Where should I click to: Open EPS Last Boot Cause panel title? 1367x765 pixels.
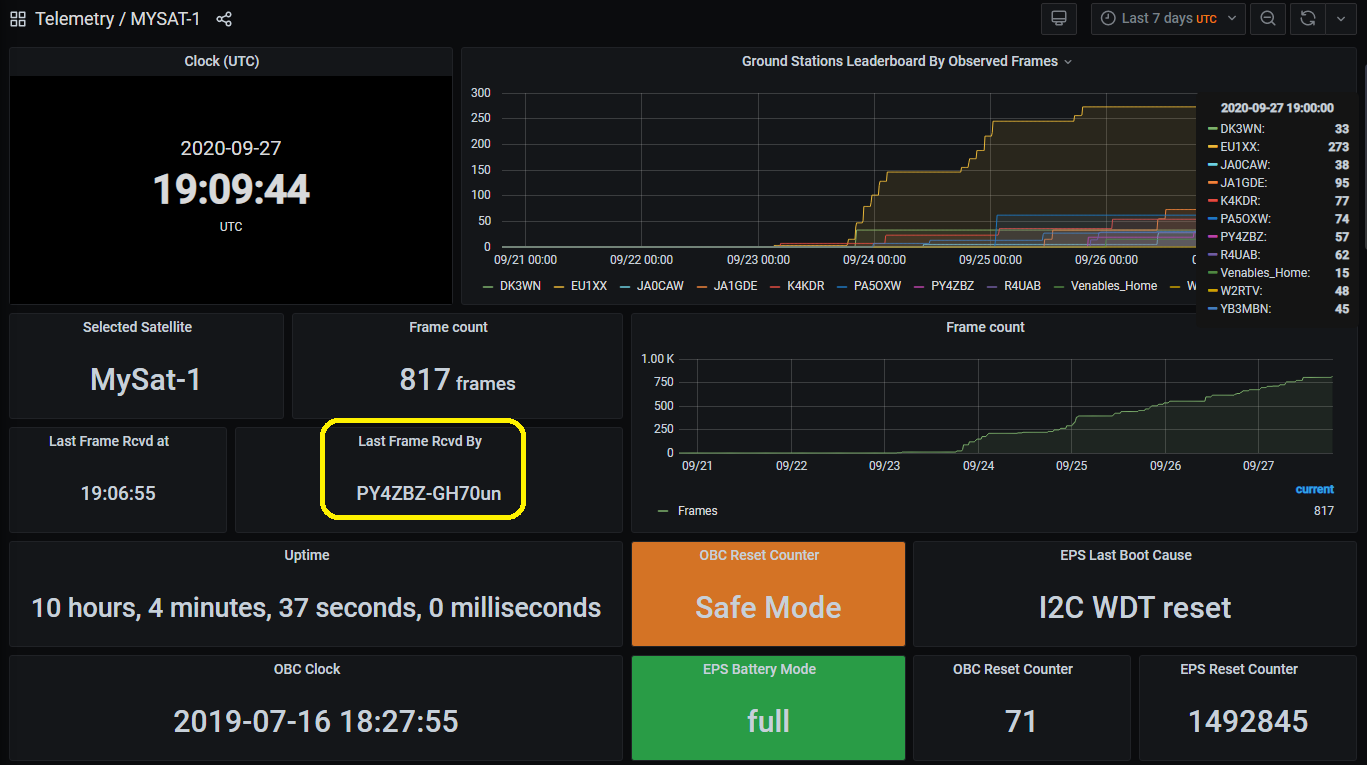click(1126, 555)
